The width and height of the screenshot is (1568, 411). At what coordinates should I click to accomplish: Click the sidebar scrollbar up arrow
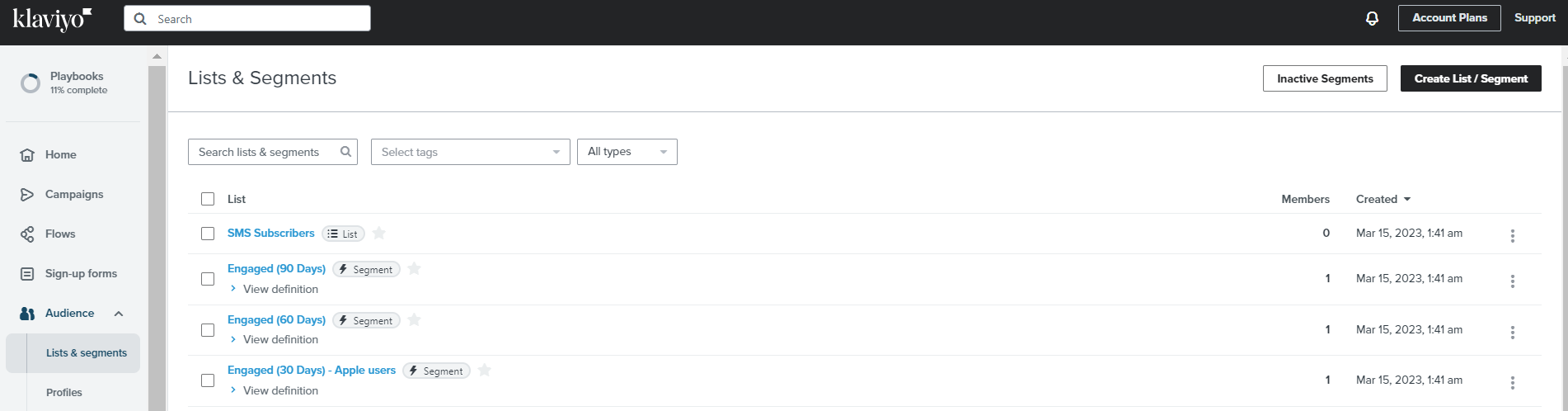[x=157, y=56]
